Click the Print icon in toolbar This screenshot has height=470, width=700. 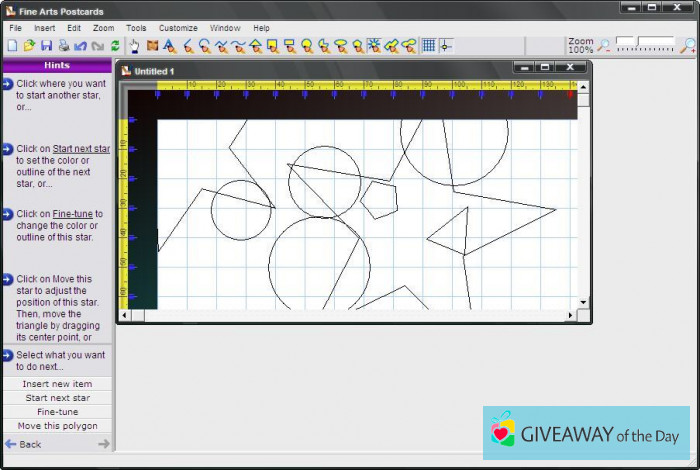(x=63, y=46)
